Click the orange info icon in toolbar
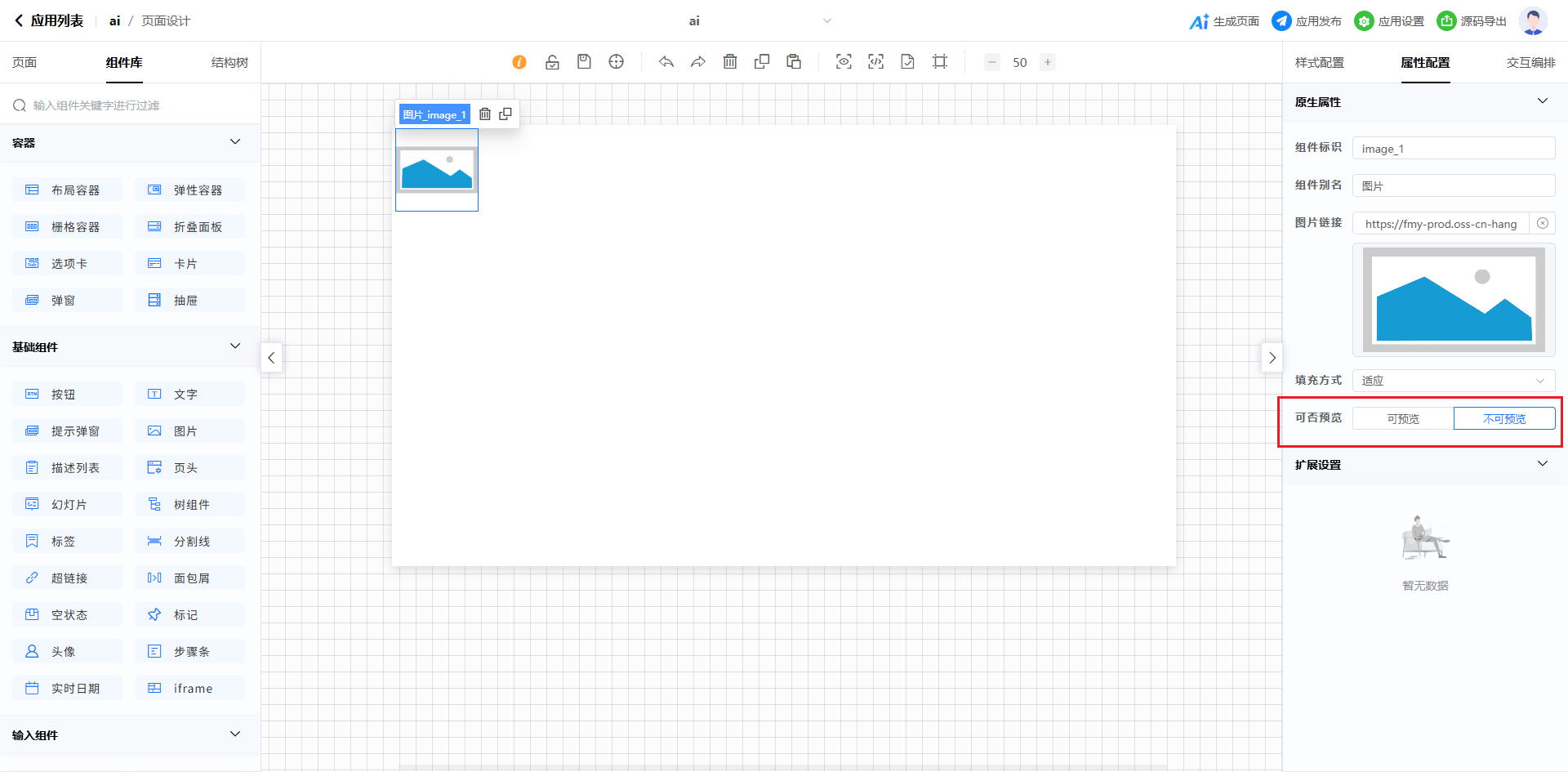The height and width of the screenshot is (772, 1568). tap(519, 62)
